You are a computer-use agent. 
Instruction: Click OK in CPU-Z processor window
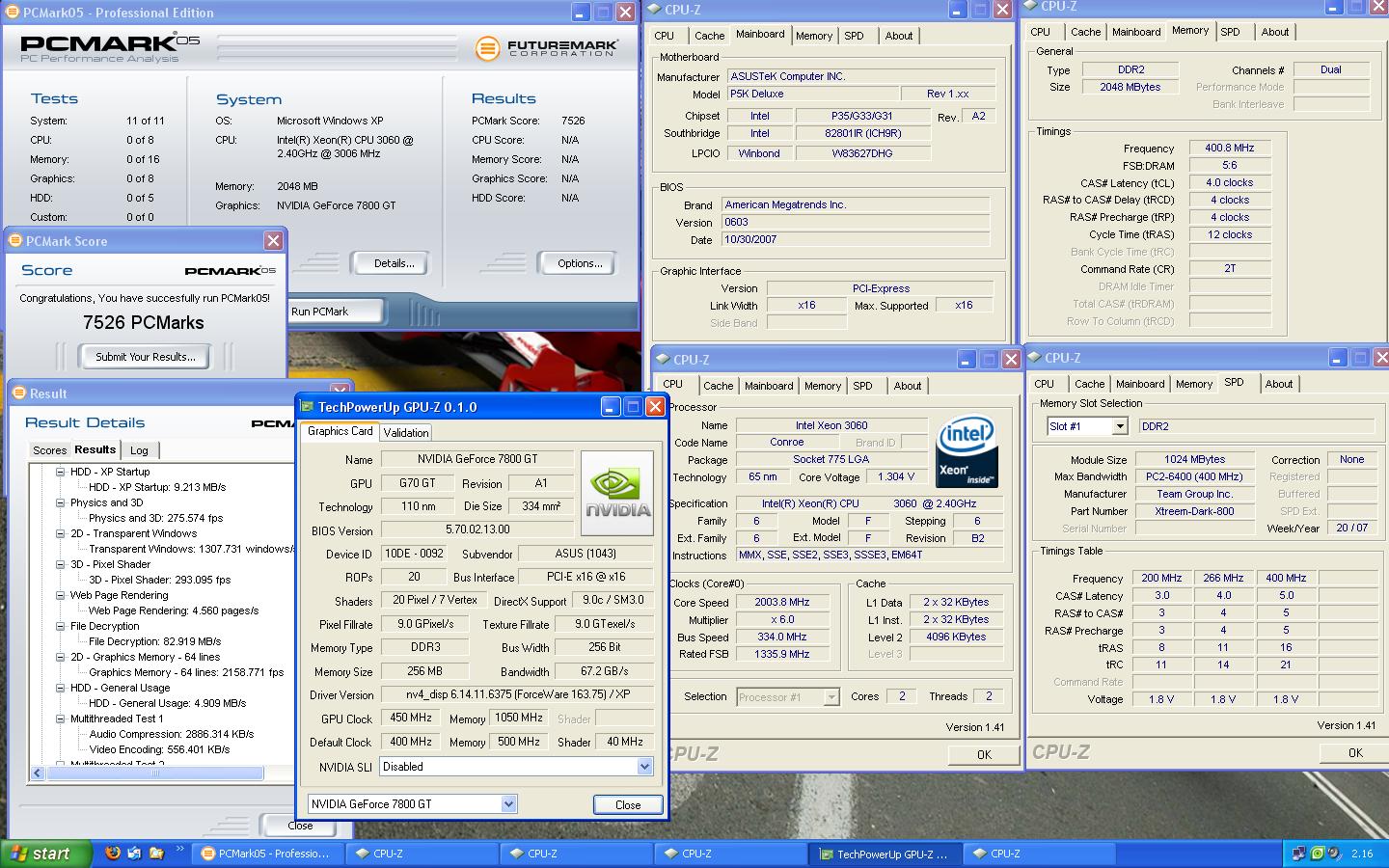984,755
